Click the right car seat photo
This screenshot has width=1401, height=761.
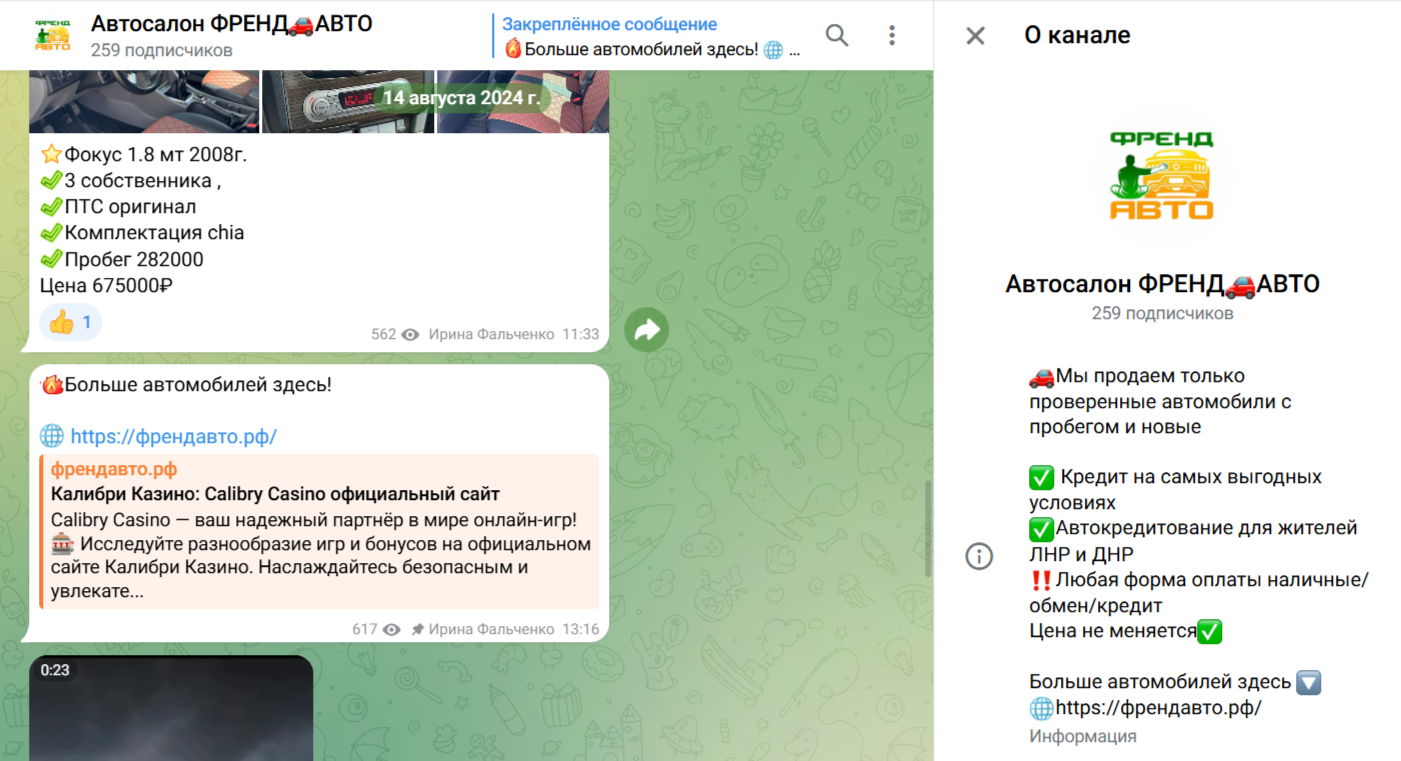click(523, 101)
